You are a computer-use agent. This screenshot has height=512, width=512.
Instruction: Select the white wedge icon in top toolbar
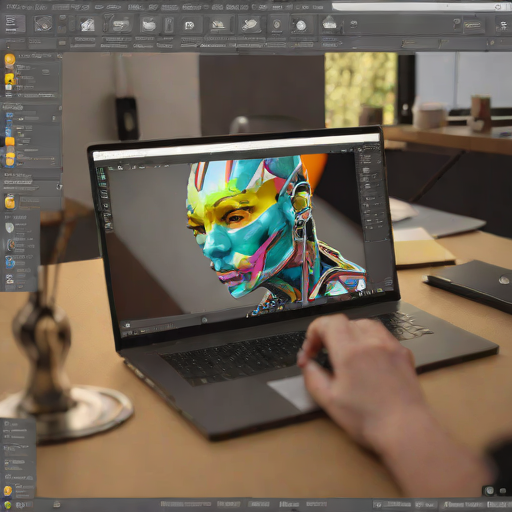(x=218, y=24)
